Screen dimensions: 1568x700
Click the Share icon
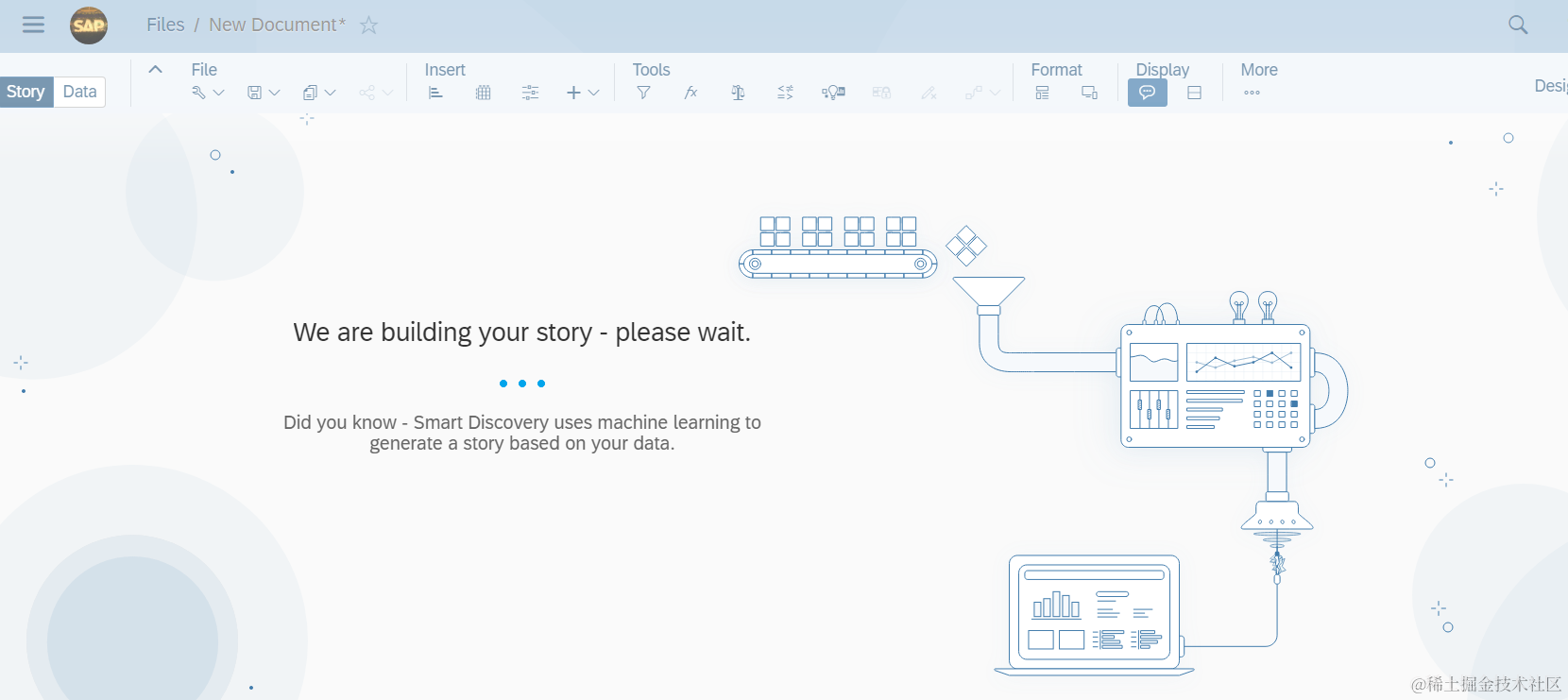click(x=366, y=93)
